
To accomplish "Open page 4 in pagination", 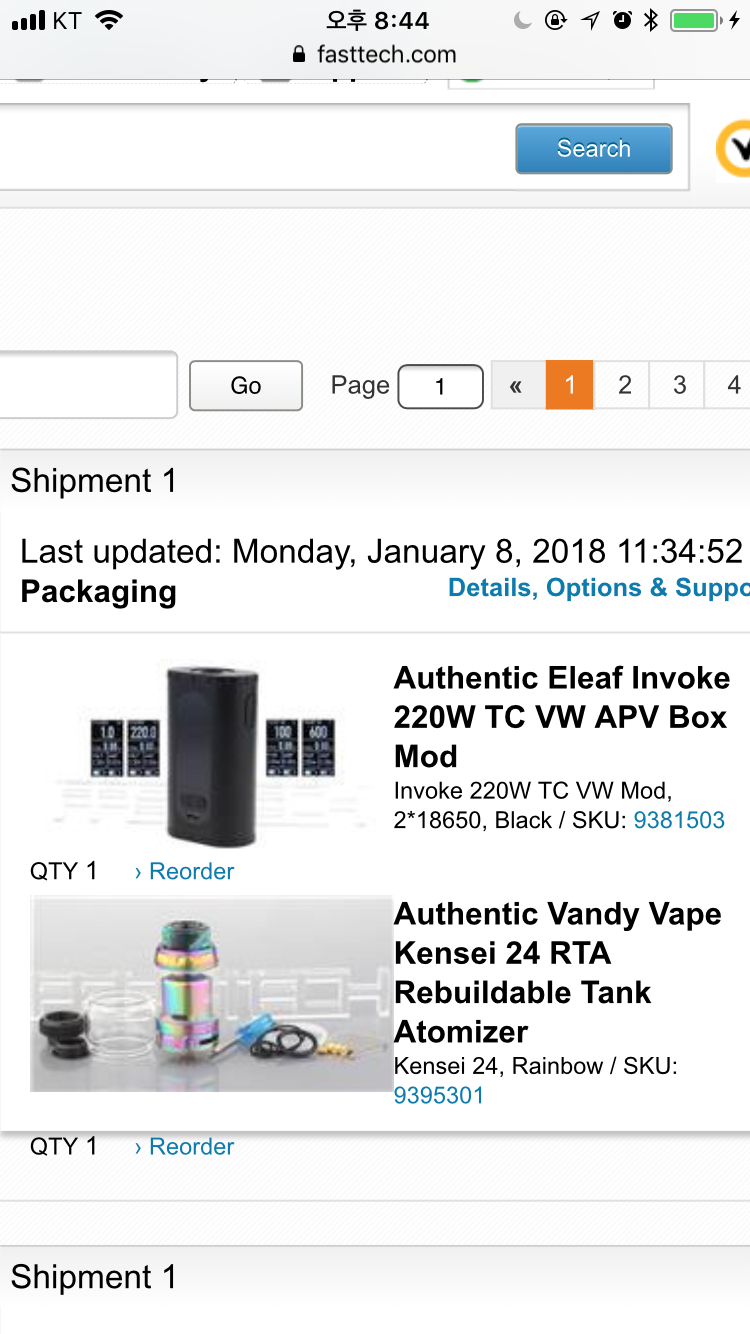I will [x=733, y=385].
